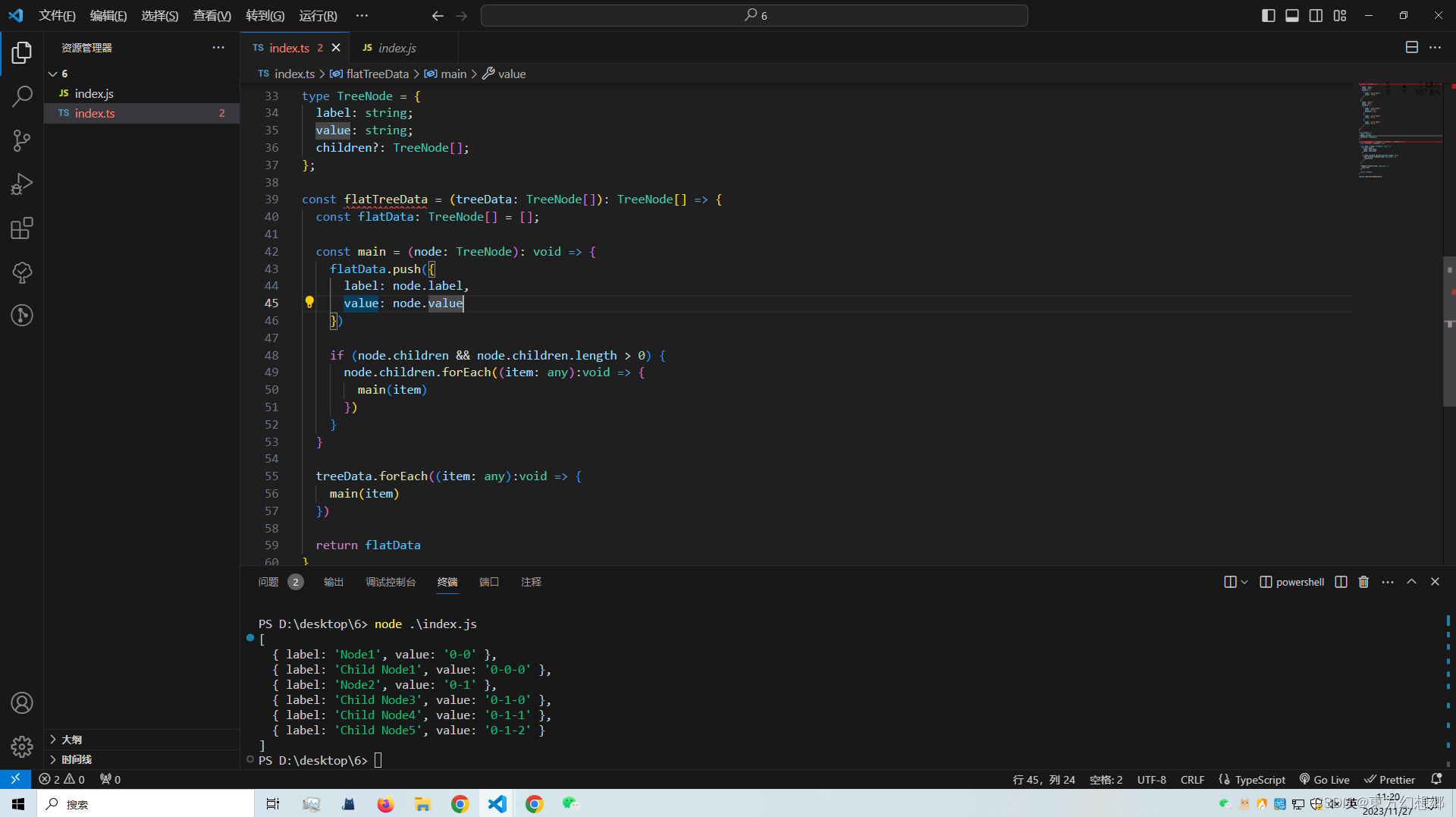This screenshot has width=1456, height=817.
Task: Toggle bottom panel visibility
Action: click(1292, 15)
